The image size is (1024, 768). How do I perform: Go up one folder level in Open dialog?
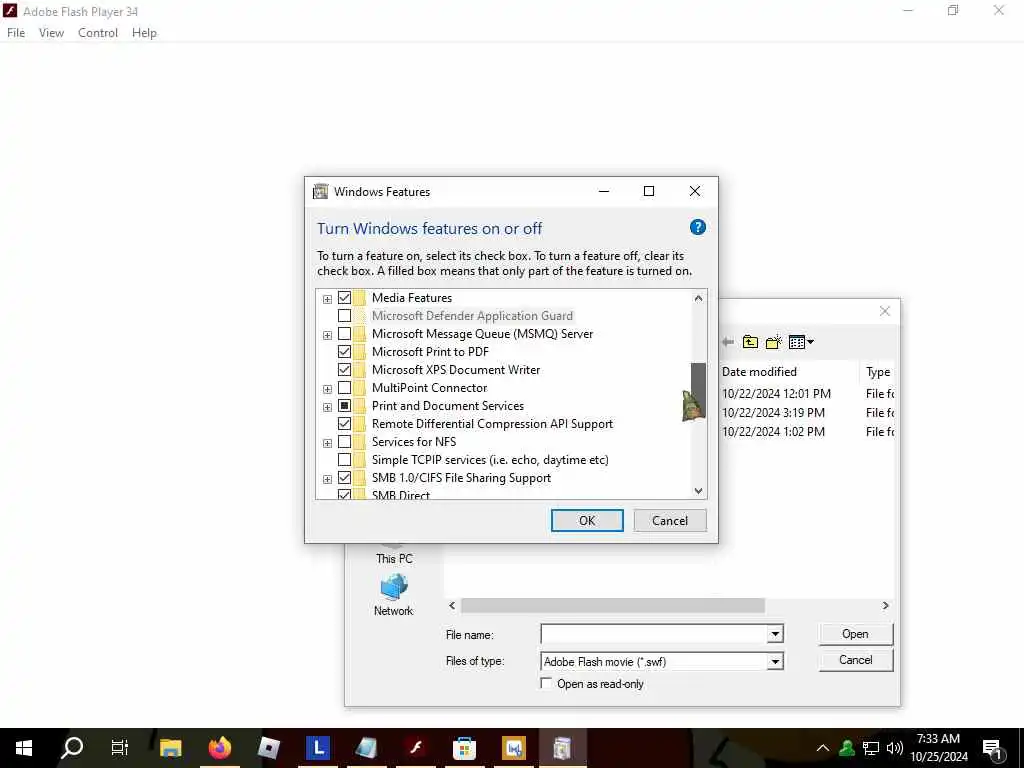click(x=750, y=342)
